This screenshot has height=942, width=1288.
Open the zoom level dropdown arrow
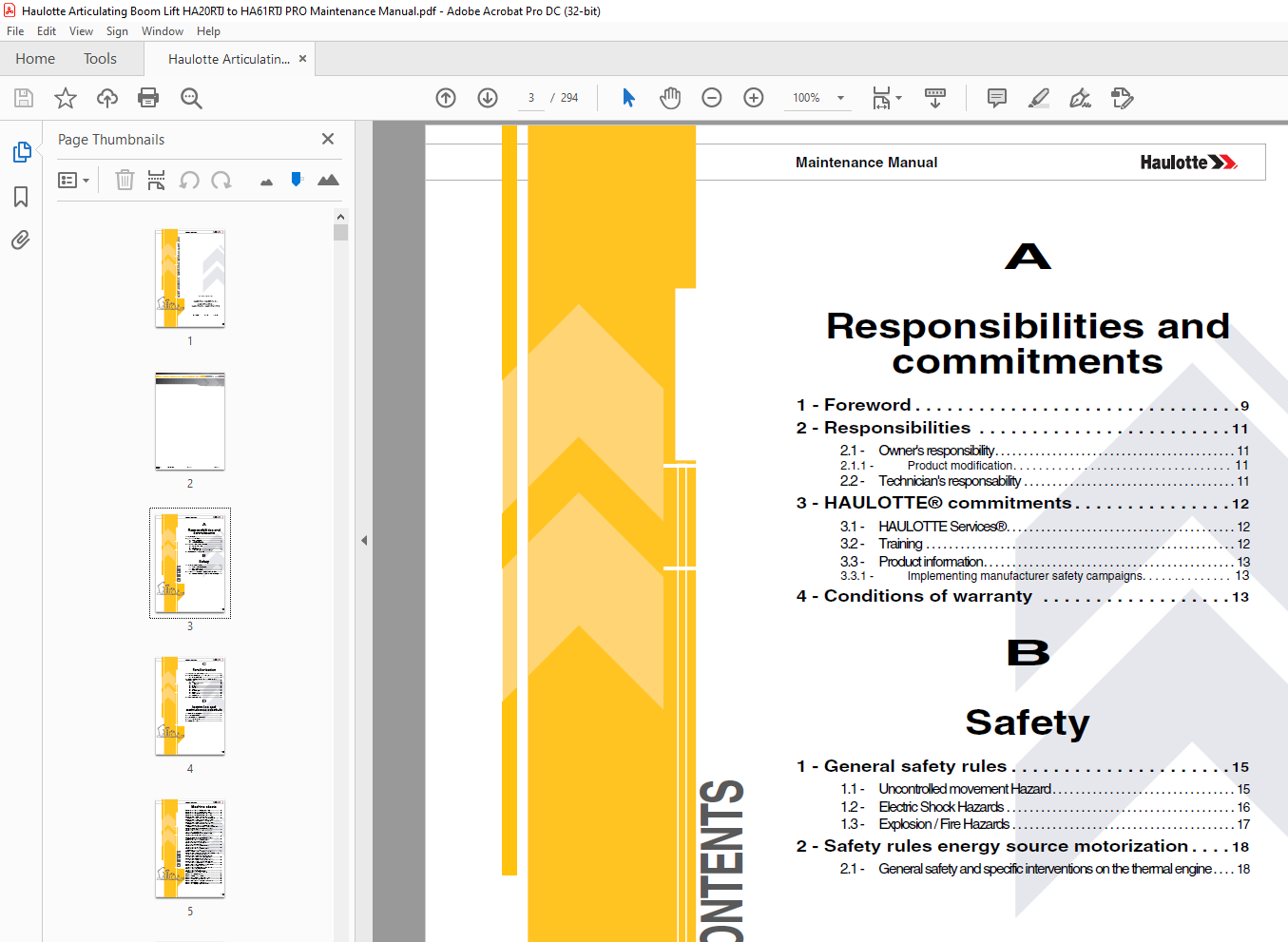click(x=840, y=98)
